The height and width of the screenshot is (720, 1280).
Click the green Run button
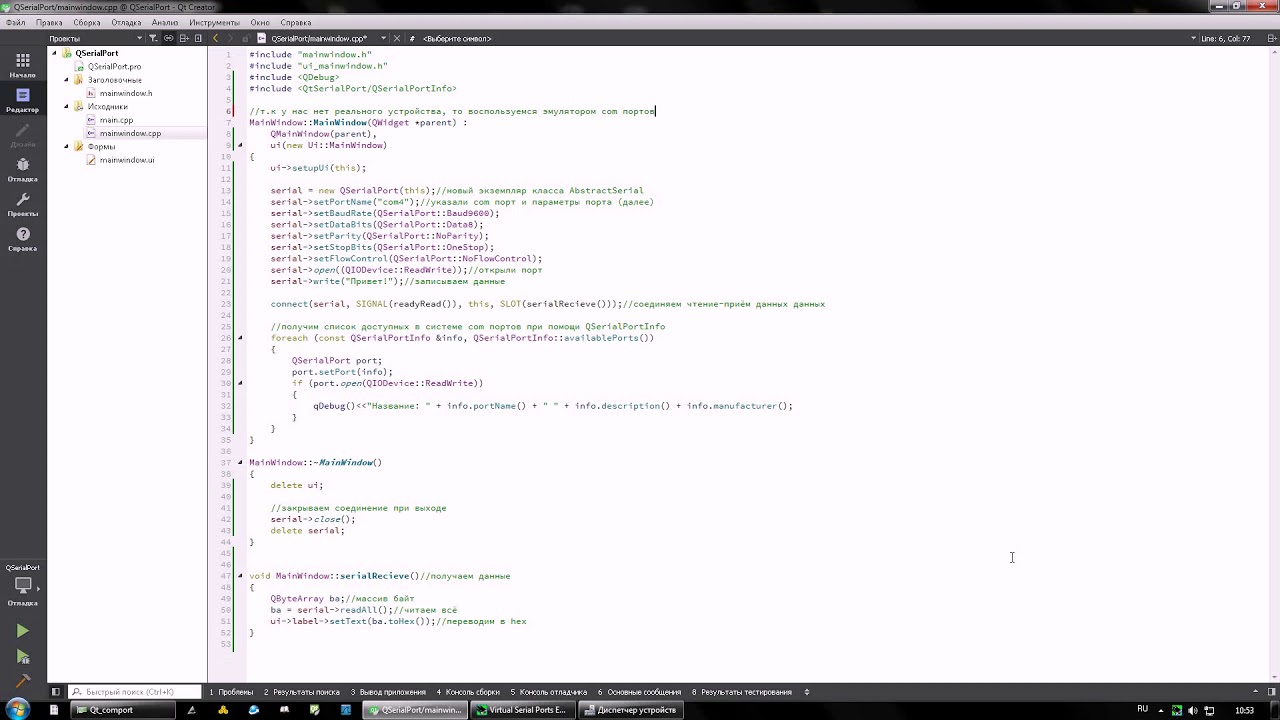(x=22, y=631)
